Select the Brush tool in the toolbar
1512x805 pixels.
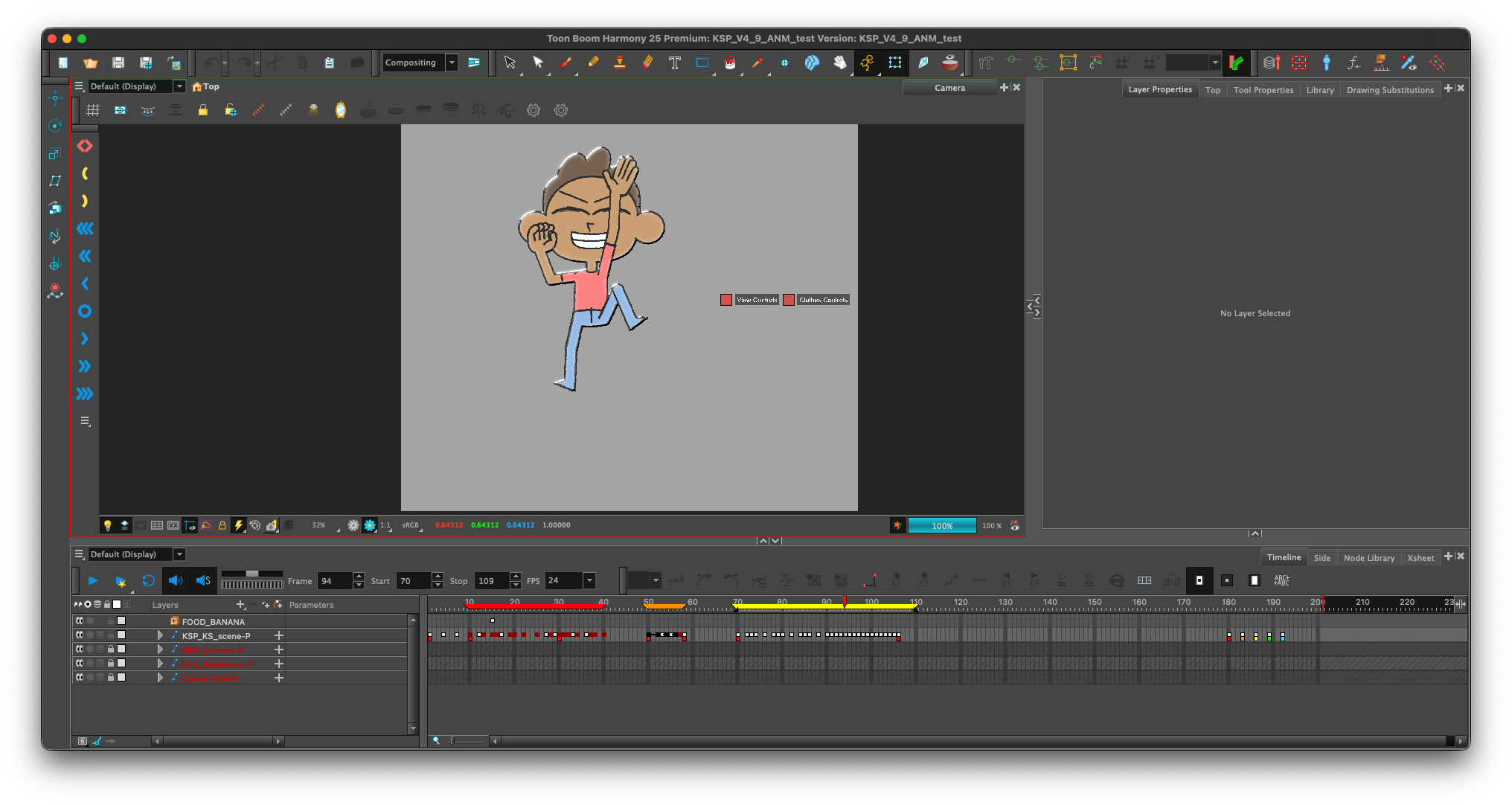pos(566,63)
